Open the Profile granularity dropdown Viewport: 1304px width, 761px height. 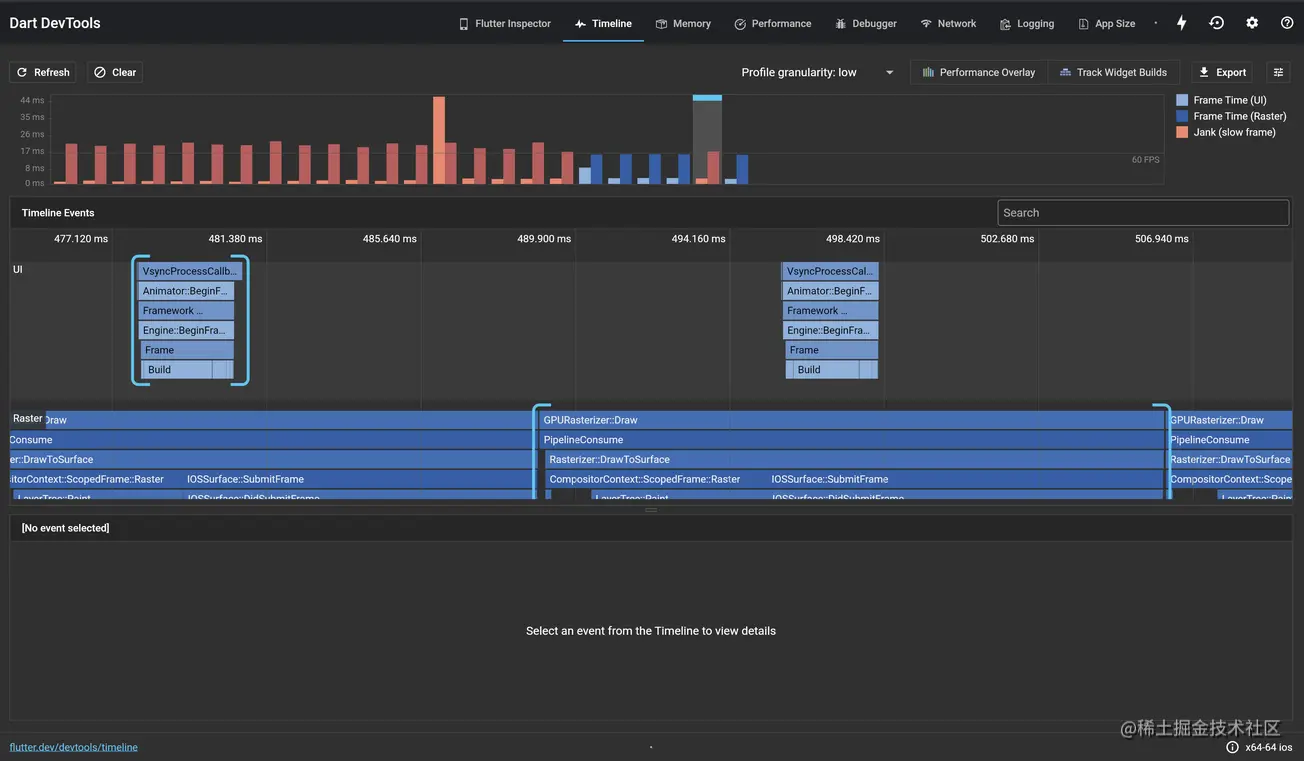[x=817, y=72]
